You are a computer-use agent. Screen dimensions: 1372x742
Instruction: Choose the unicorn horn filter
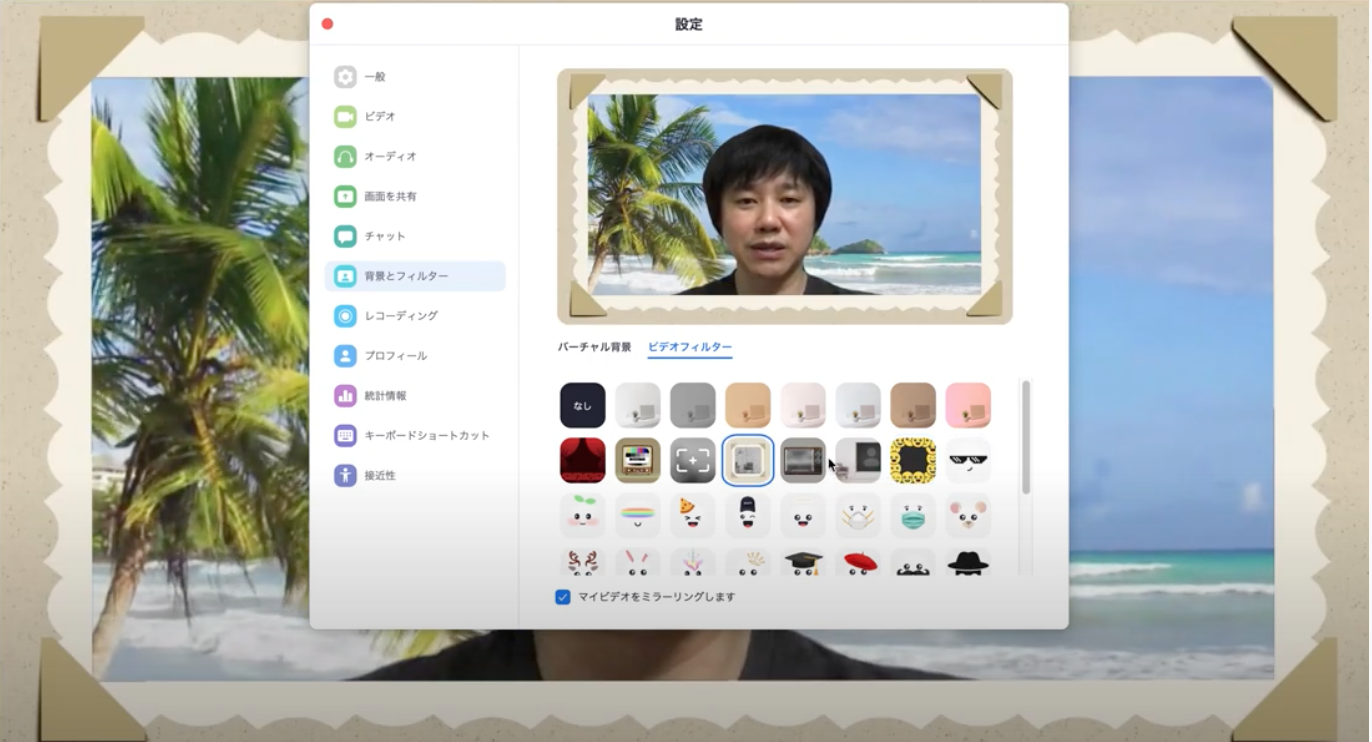(693, 562)
